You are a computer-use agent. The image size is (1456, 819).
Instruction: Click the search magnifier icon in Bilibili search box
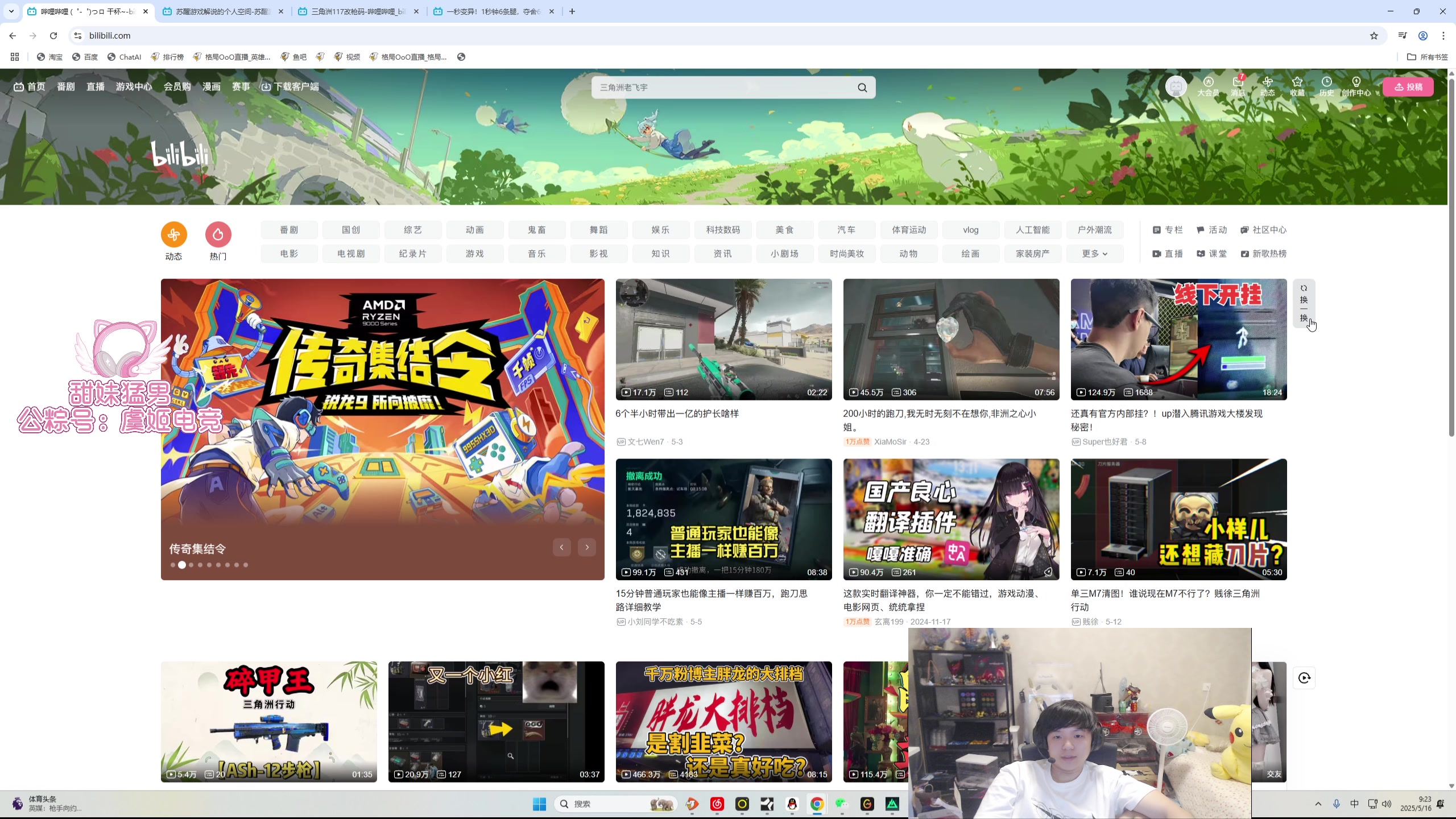(x=862, y=88)
